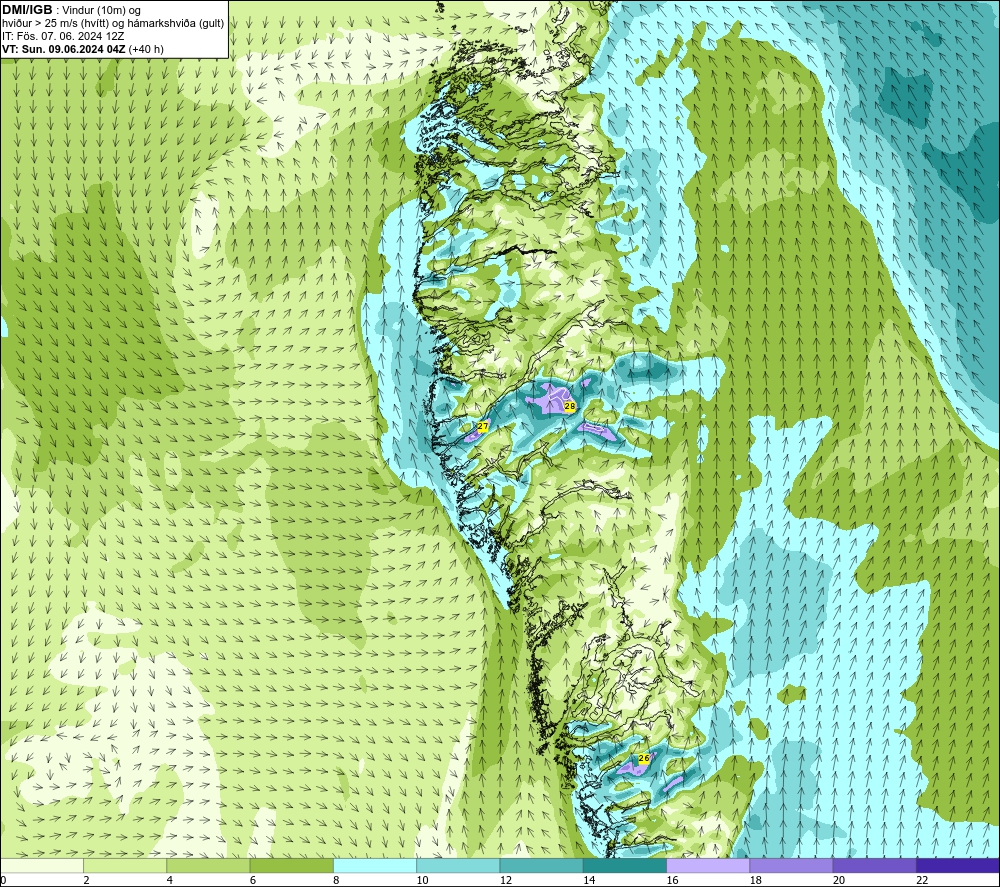
Task: Click the yellow gust label 26
Action: [644, 758]
